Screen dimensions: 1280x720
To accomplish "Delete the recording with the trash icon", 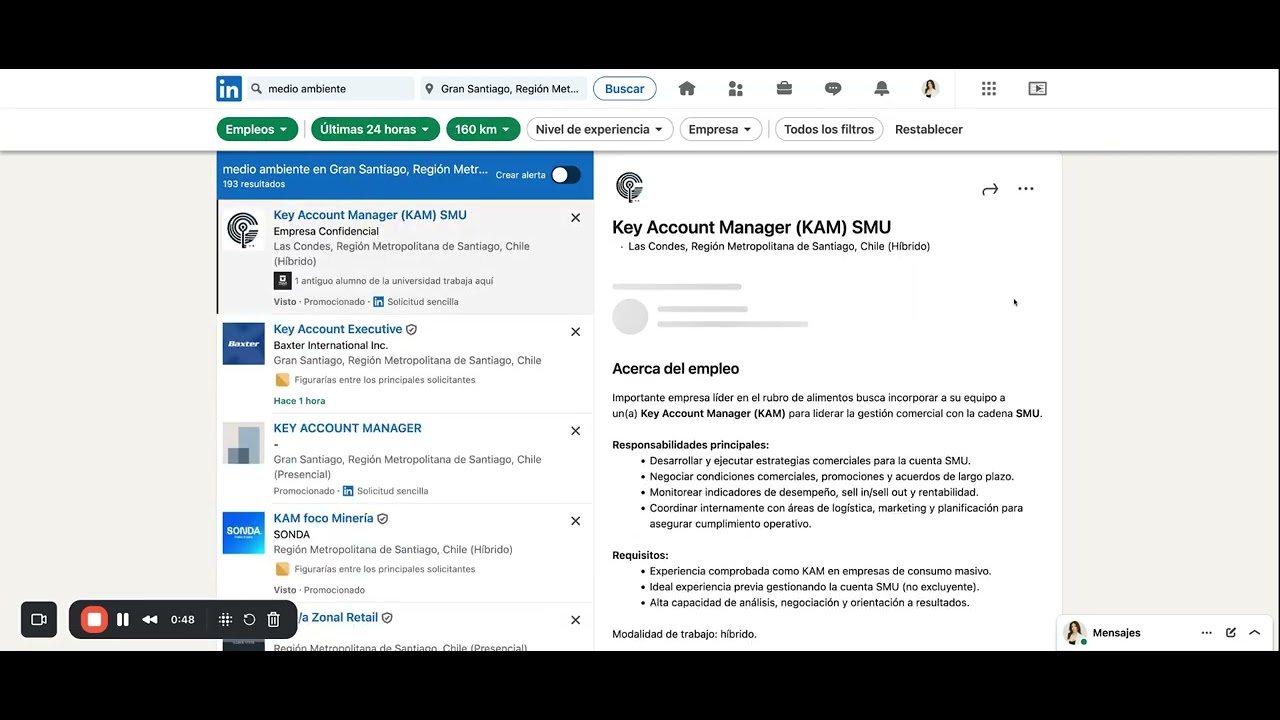I will (274, 620).
